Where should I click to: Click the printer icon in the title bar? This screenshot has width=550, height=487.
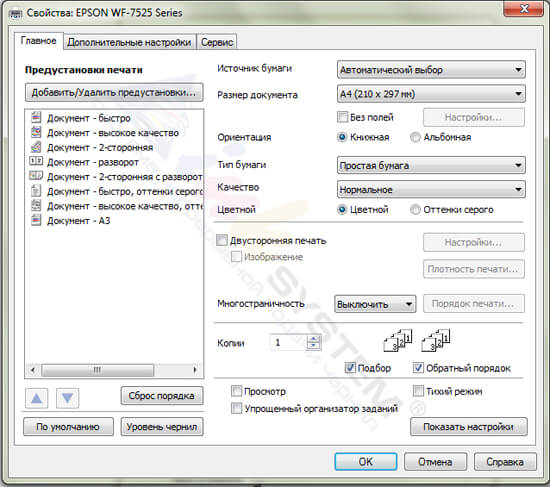16,13
